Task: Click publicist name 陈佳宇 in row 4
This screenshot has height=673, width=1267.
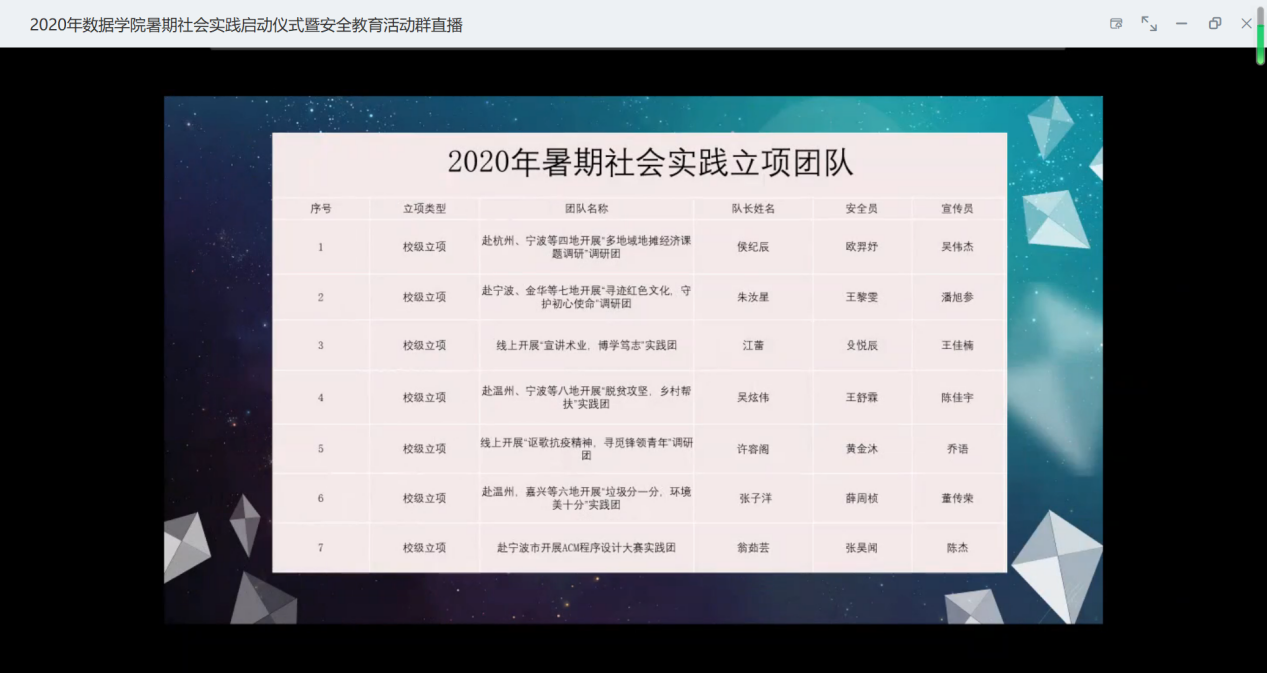Action: click(x=957, y=398)
